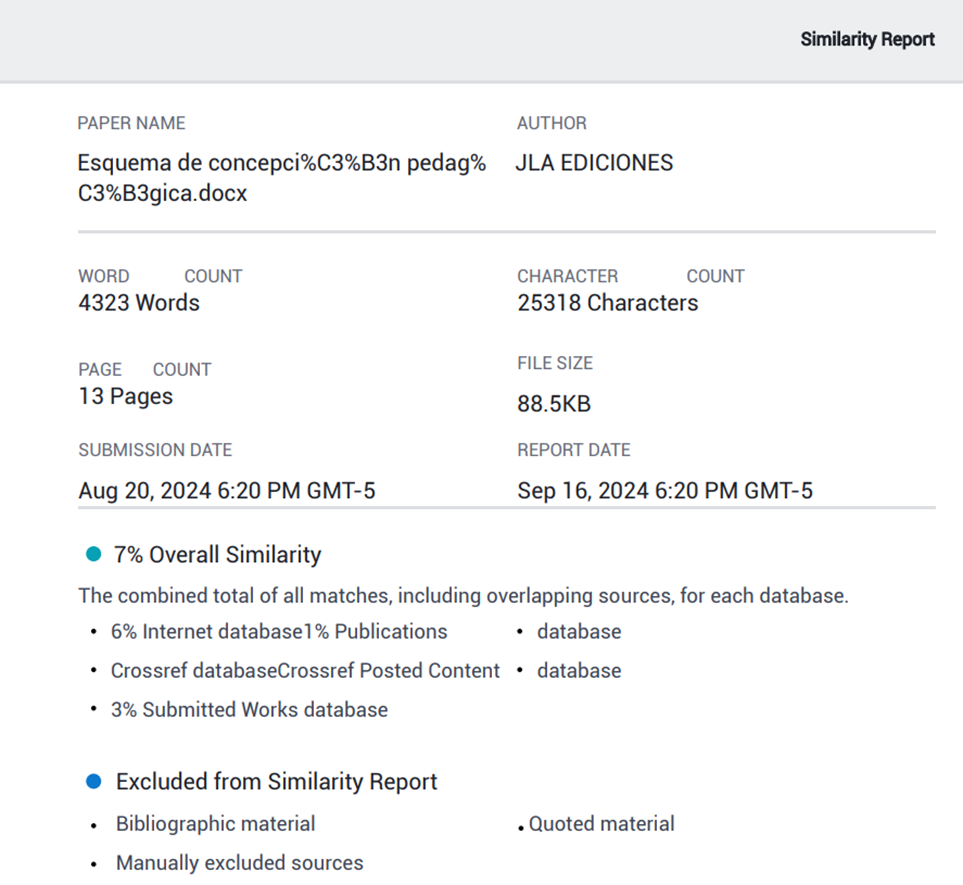Image resolution: width=963 pixels, height=885 pixels.
Task: Click the Excluded from Similarity Report heading
Action: [276, 781]
